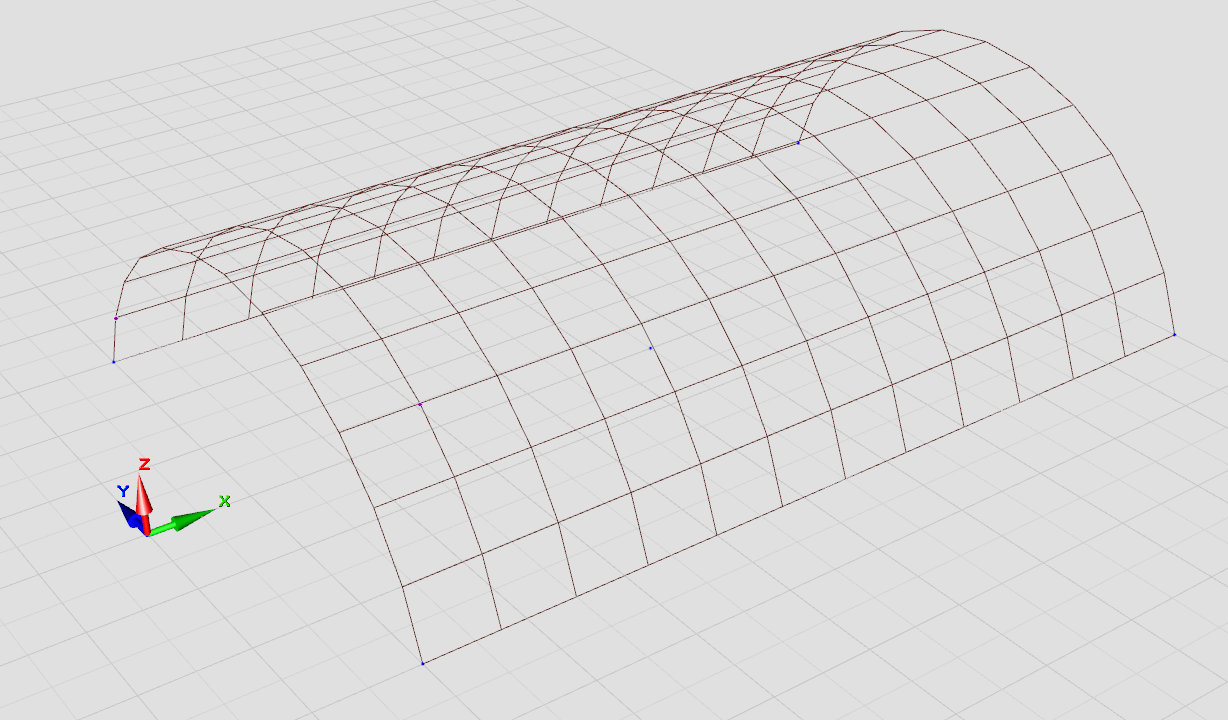The image size is (1228, 720).
Task: Pick the purple node above left rear base
Action: 116,318
